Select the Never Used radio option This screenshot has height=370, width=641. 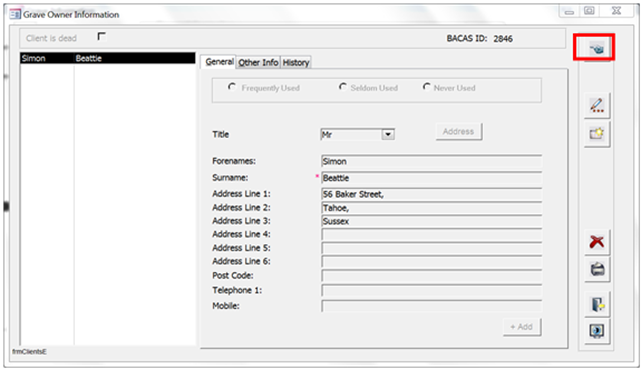[426, 87]
